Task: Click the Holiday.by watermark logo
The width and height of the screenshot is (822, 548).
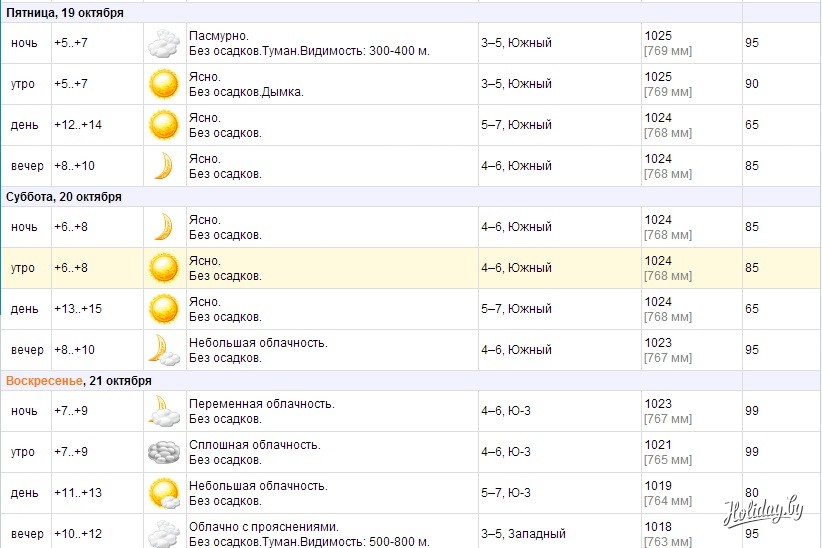Action: [x=764, y=509]
